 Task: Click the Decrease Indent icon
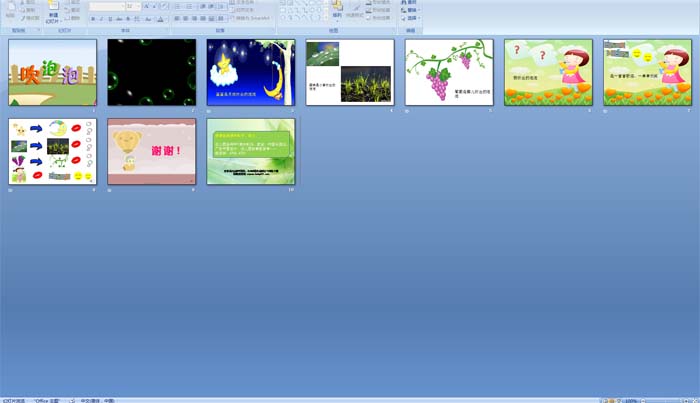203,6
